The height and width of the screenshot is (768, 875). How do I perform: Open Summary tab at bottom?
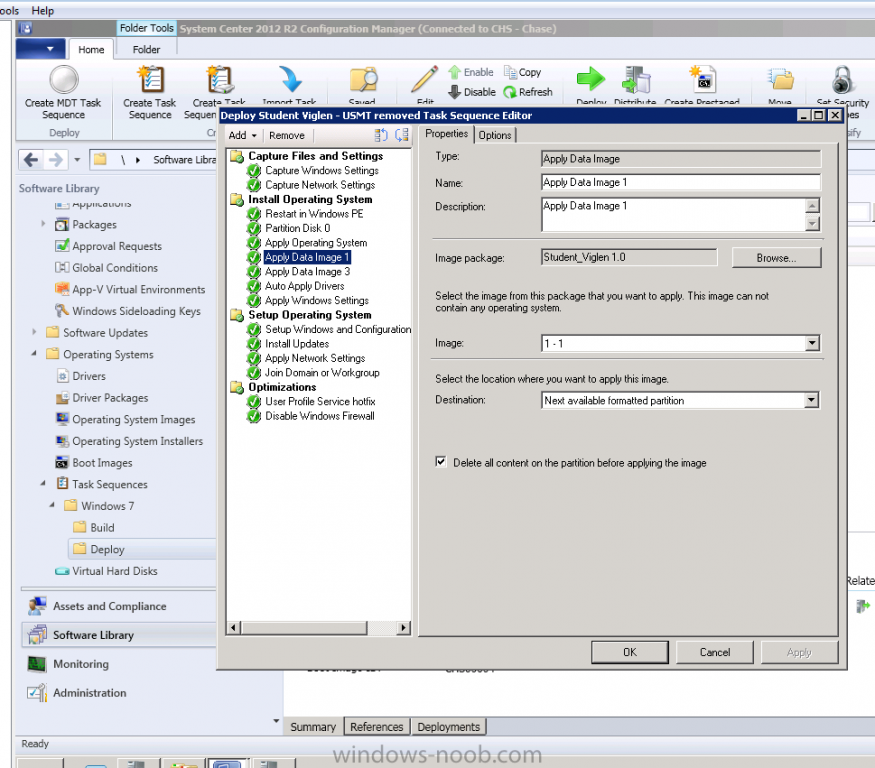(x=313, y=727)
